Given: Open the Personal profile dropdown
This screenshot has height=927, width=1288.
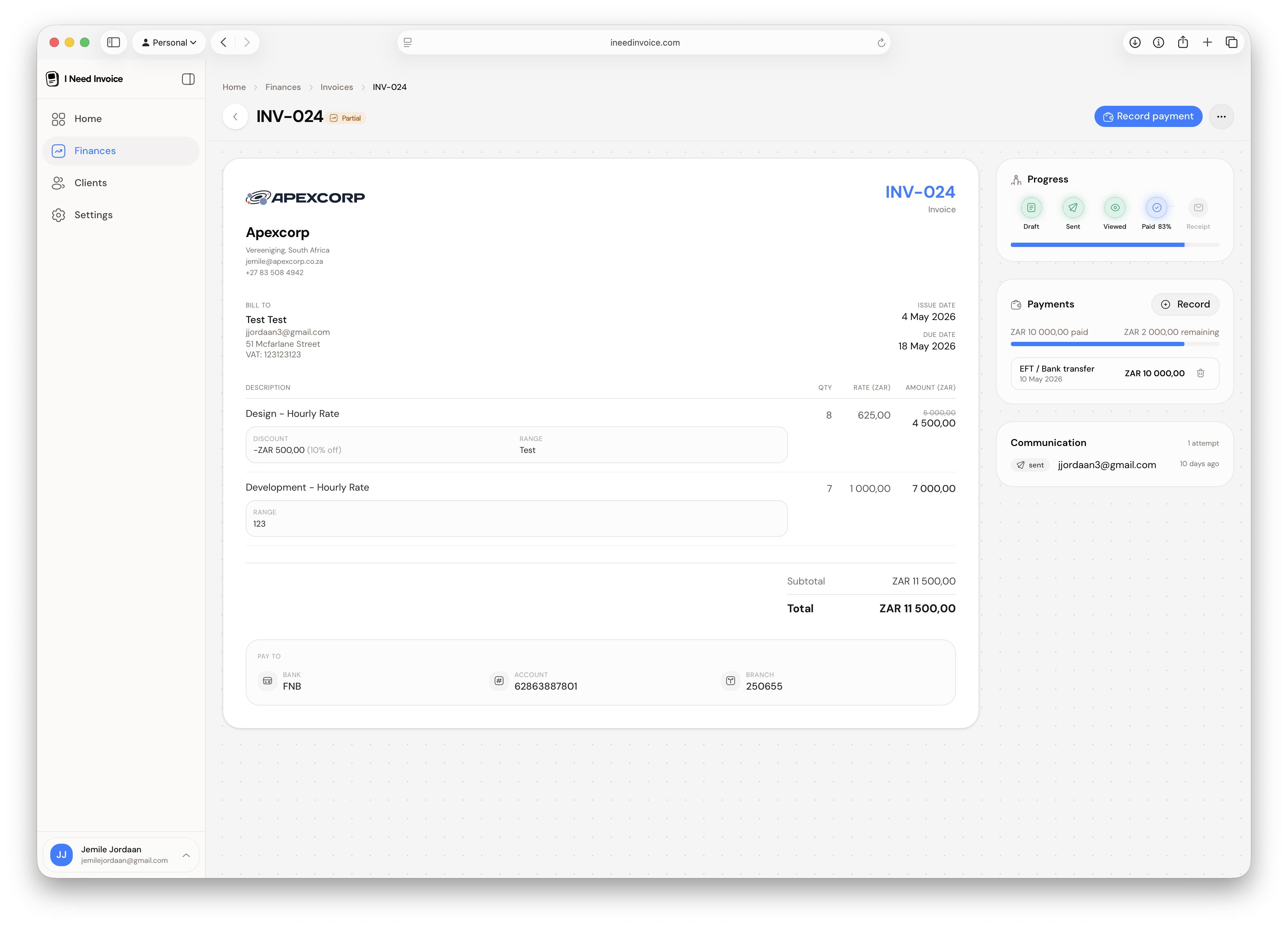Looking at the screenshot, I should click(169, 43).
